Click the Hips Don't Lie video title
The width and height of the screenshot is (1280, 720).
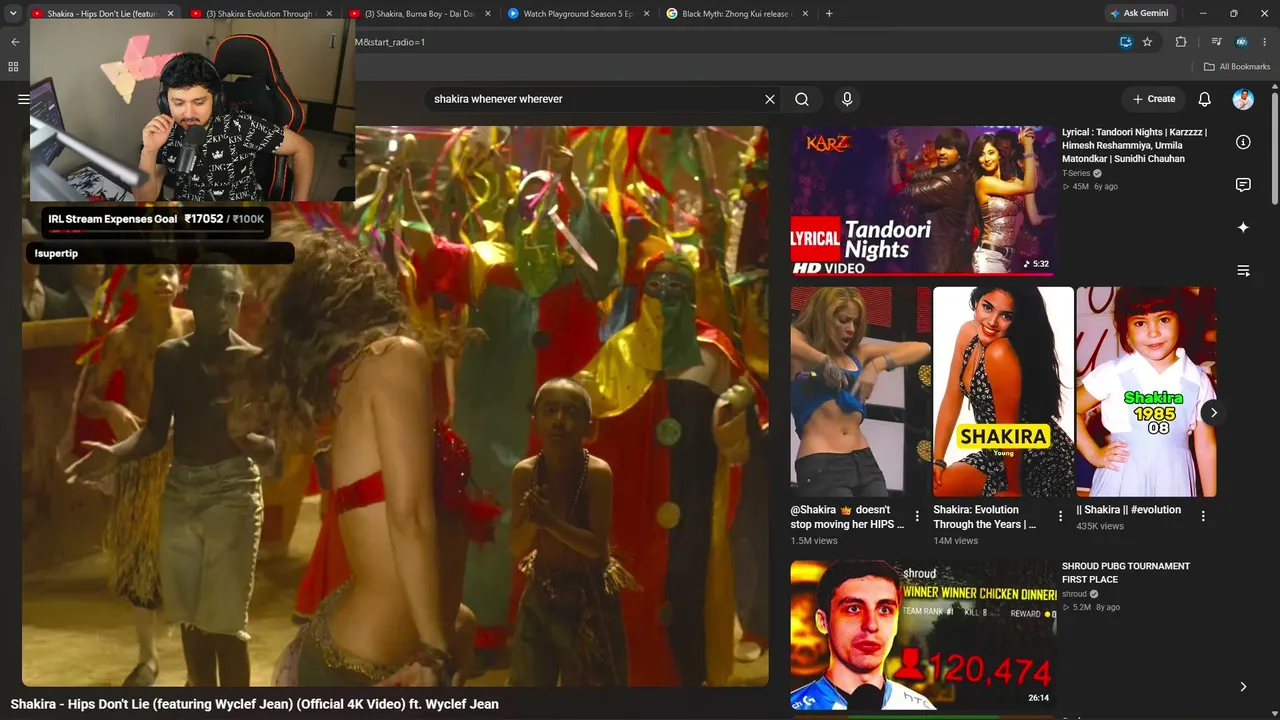pos(255,704)
